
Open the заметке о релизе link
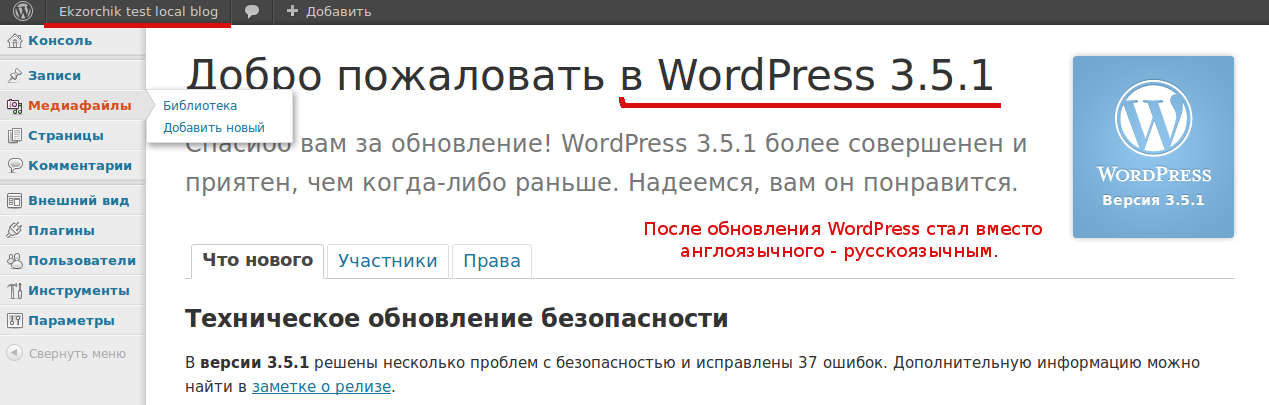pos(321,386)
